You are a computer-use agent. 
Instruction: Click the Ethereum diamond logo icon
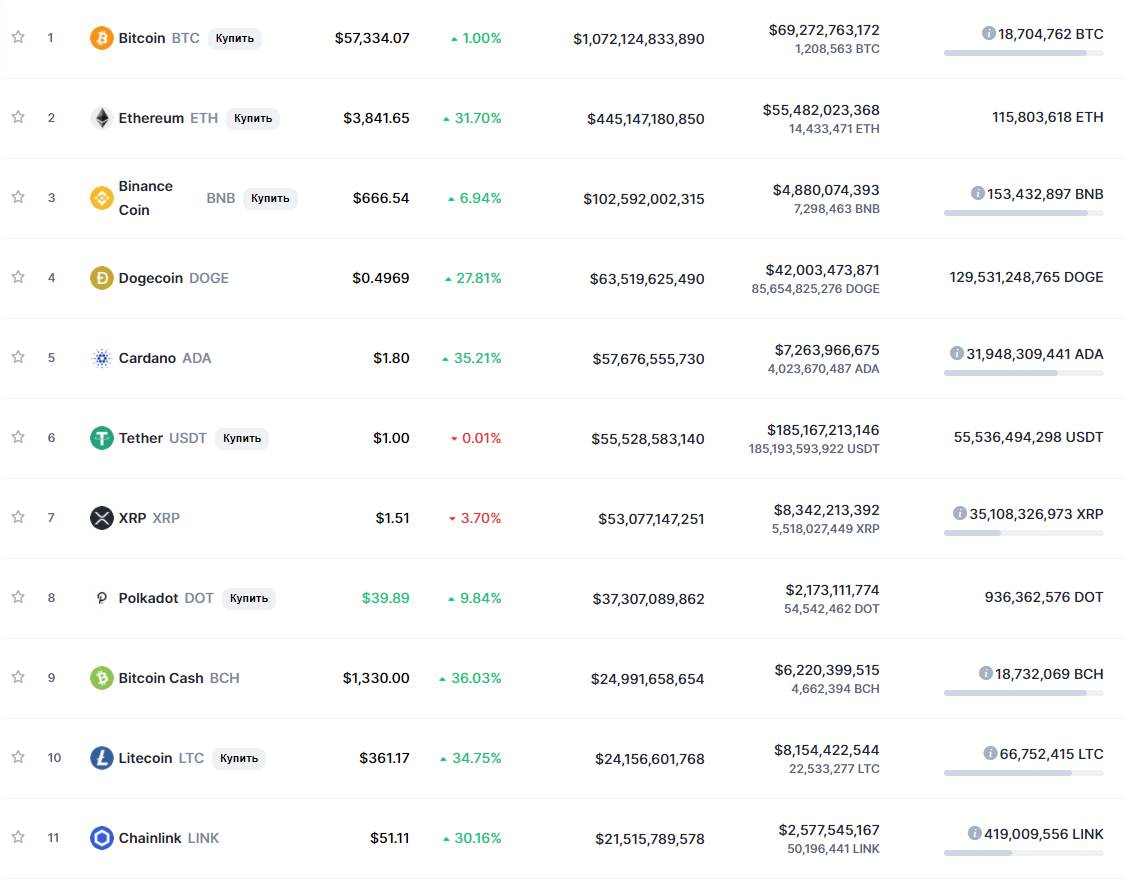point(101,118)
